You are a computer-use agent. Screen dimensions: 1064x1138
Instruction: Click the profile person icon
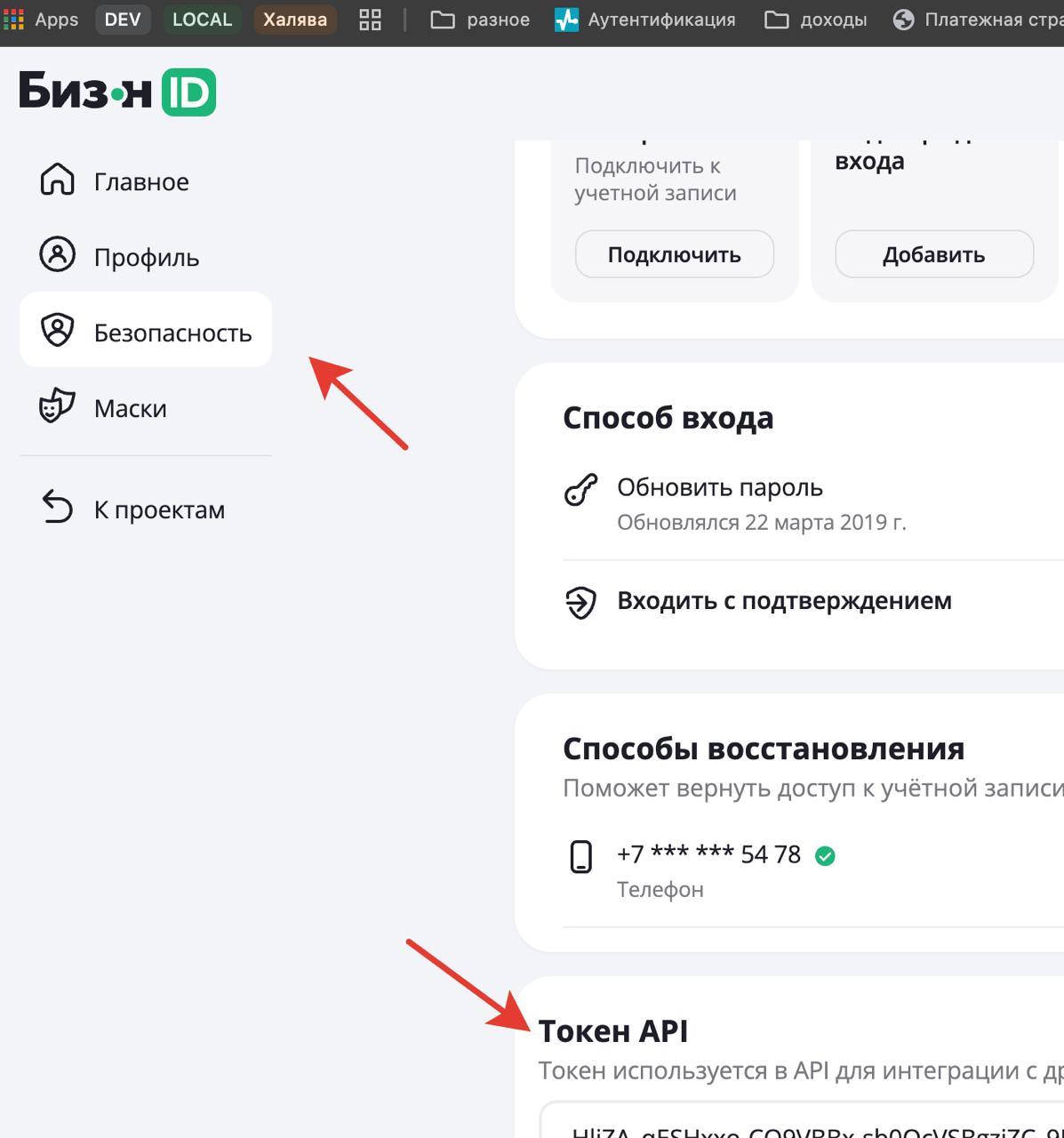pos(58,255)
